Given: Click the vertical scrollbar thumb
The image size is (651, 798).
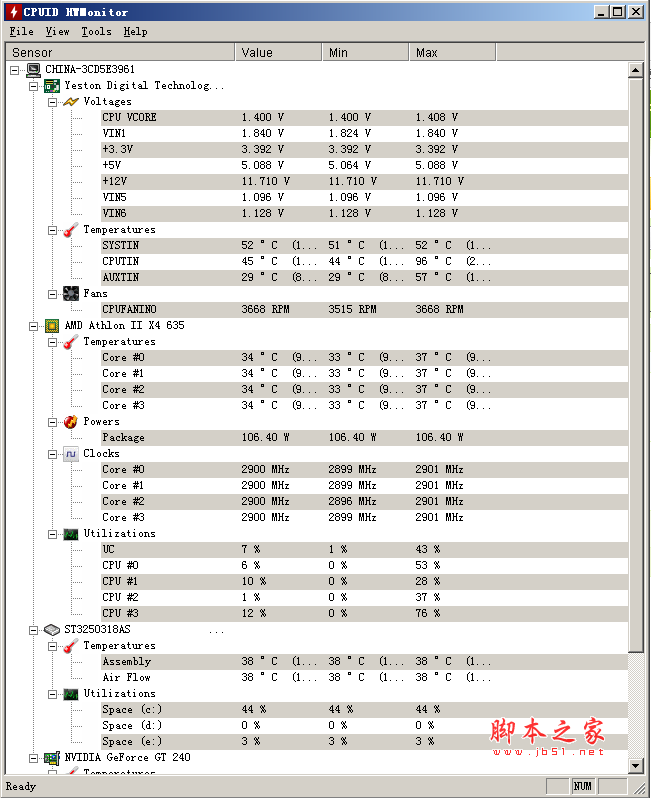Looking at the screenshot, I should 636,365.
